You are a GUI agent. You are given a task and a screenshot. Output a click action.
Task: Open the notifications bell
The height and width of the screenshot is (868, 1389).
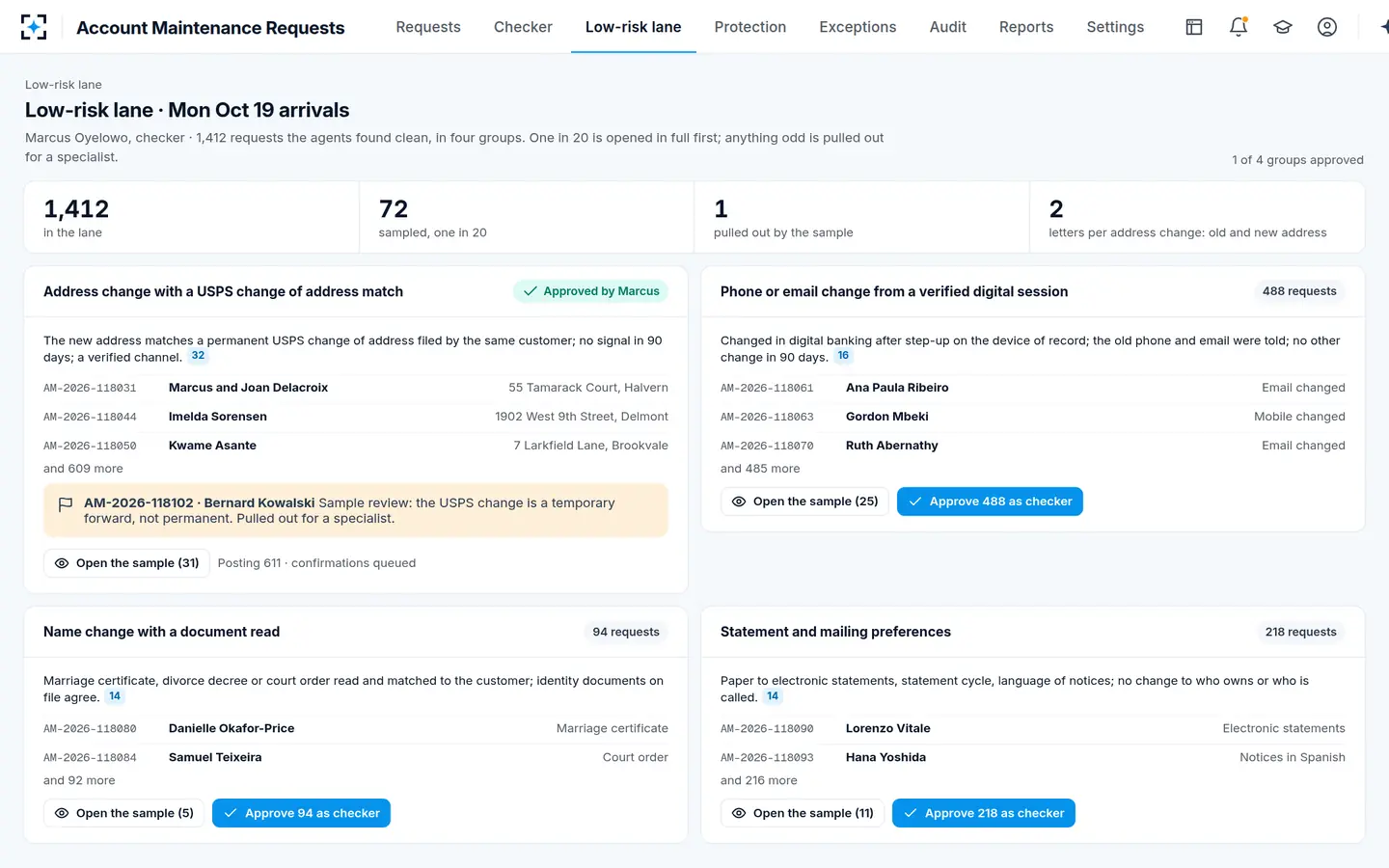pyautogui.click(x=1239, y=27)
